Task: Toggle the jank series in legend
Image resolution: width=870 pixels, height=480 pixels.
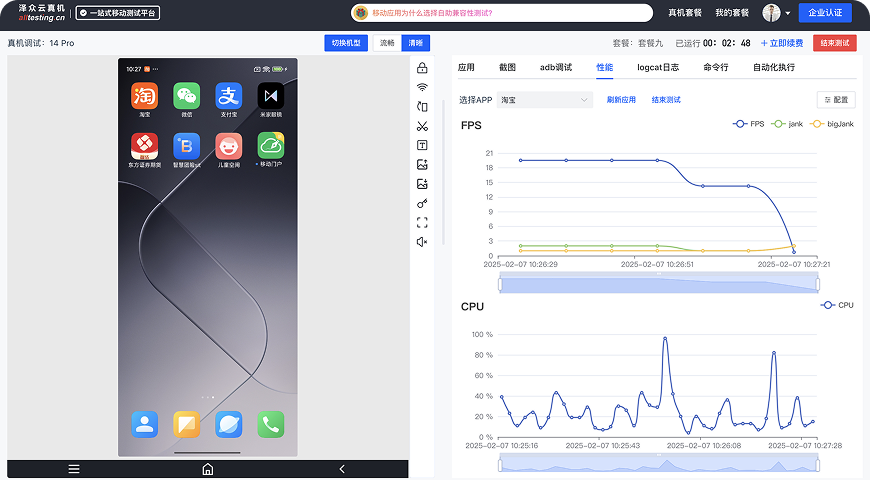Action: pyautogui.click(x=788, y=124)
